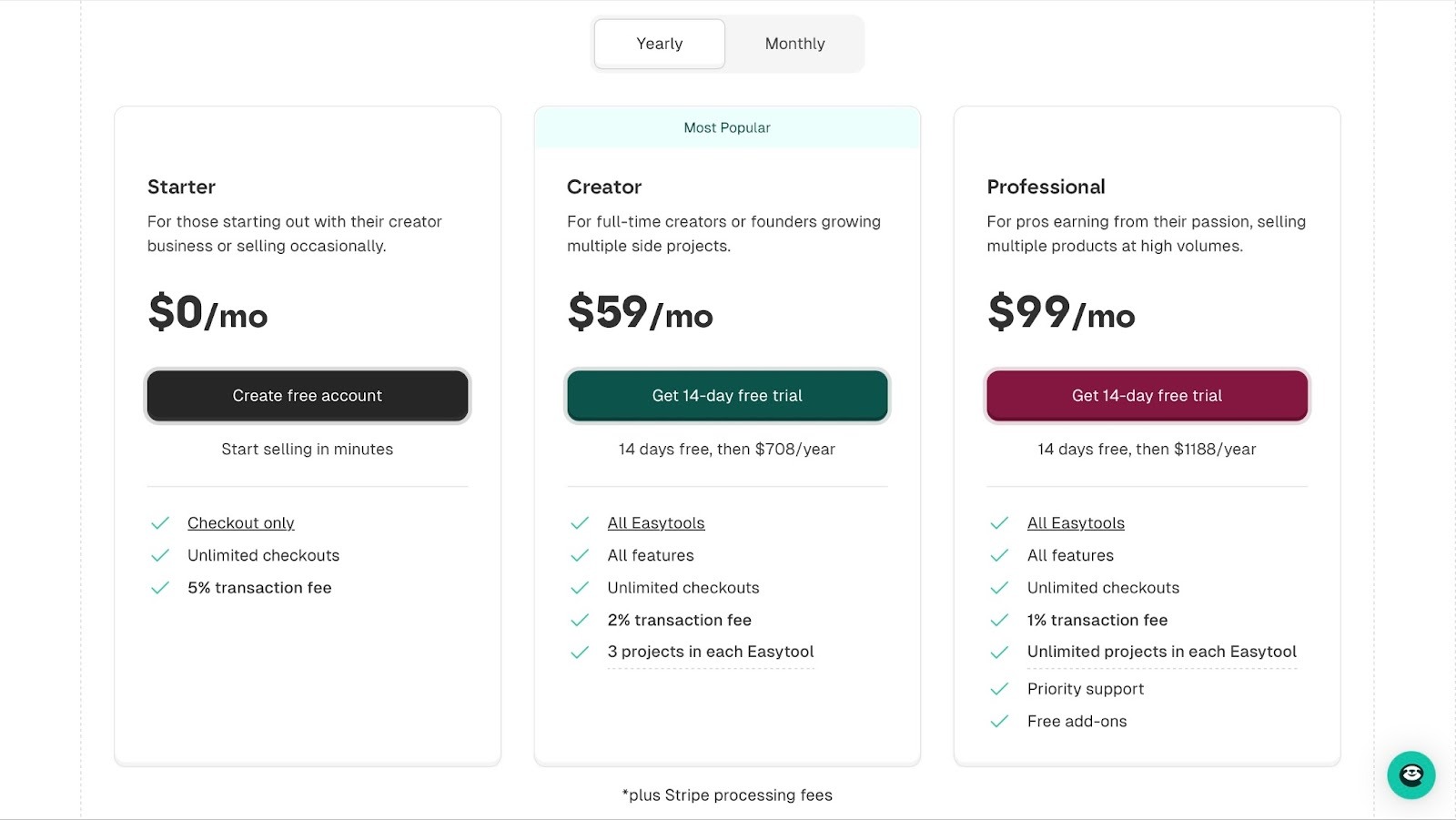Click the checkmark next to '2% transaction fee'
The width and height of the screenshot is (1456, 820).
pos(580,620)
